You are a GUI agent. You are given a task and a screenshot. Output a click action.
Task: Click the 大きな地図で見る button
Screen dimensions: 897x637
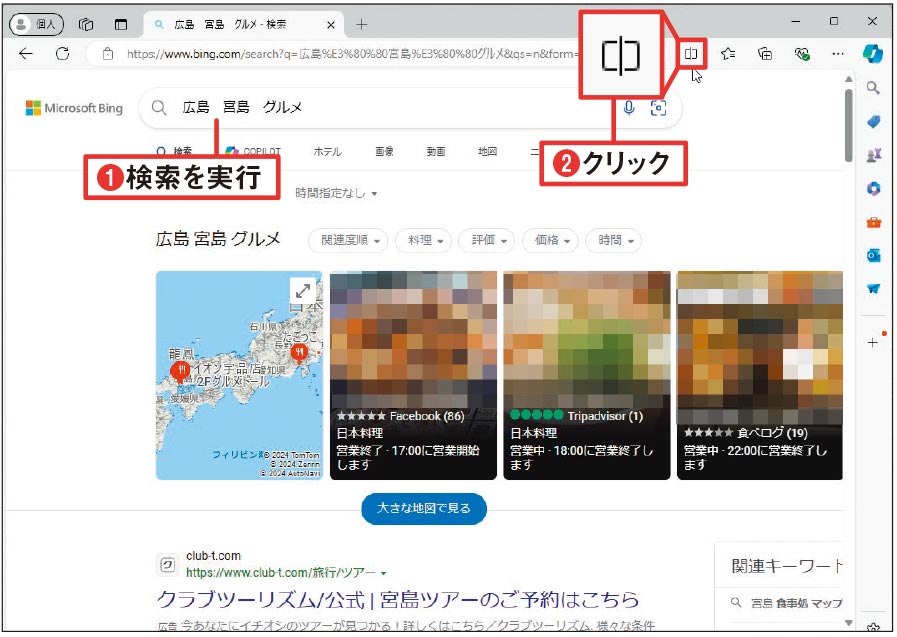pos(423,508)
